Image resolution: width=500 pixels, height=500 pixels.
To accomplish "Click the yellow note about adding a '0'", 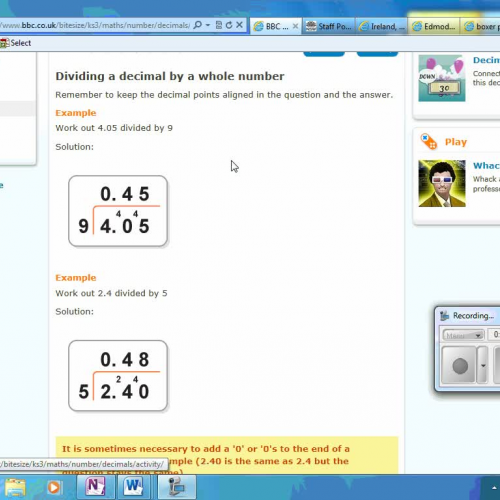I will tap(227, 455).
